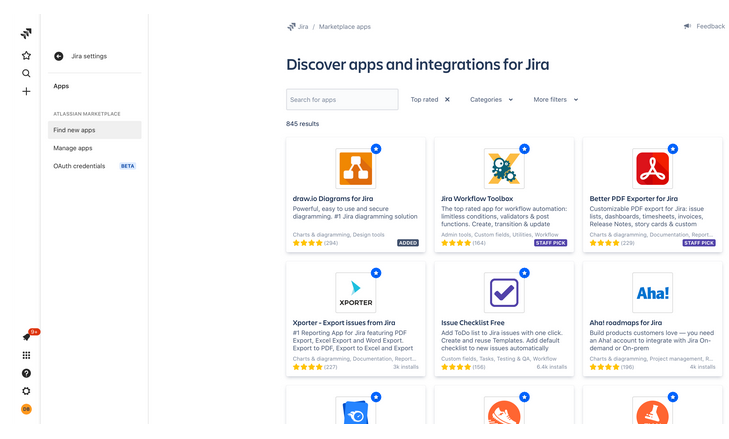Click the top rated badge on draw.io
729x439 pixels.
pos(376,149)
